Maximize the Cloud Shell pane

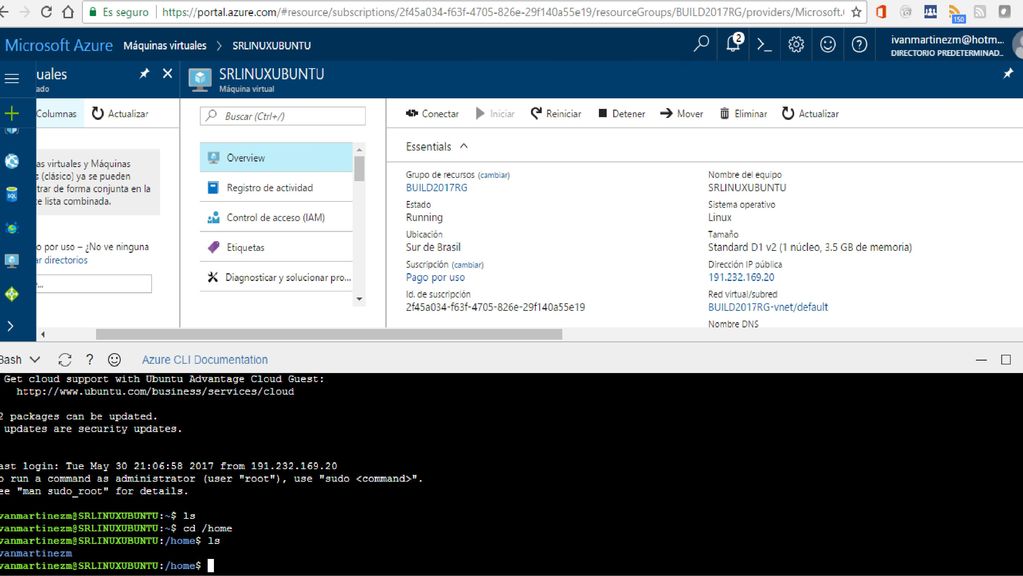pos(1006,359)
